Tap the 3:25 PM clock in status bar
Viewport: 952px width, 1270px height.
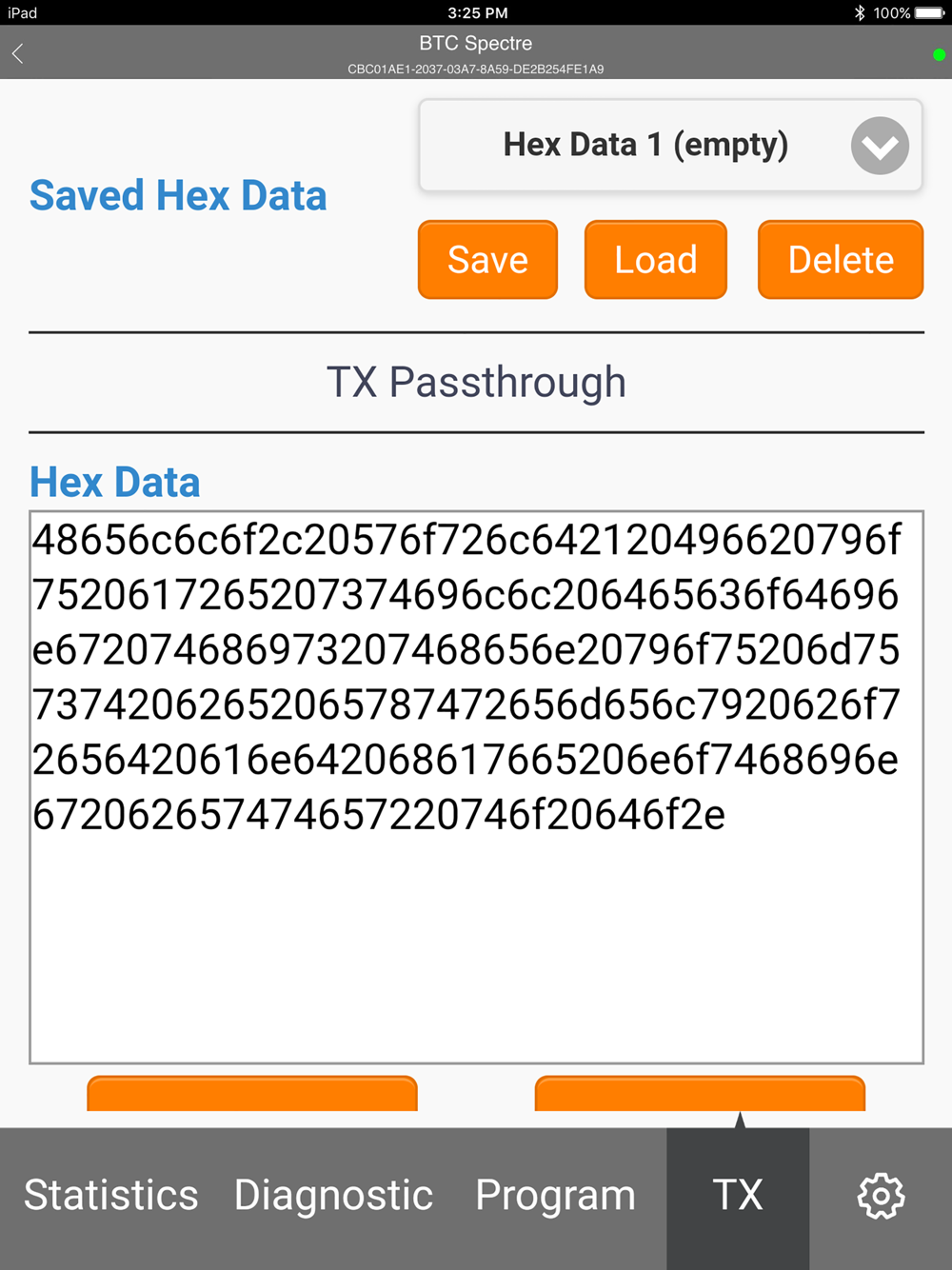(478, 12)
